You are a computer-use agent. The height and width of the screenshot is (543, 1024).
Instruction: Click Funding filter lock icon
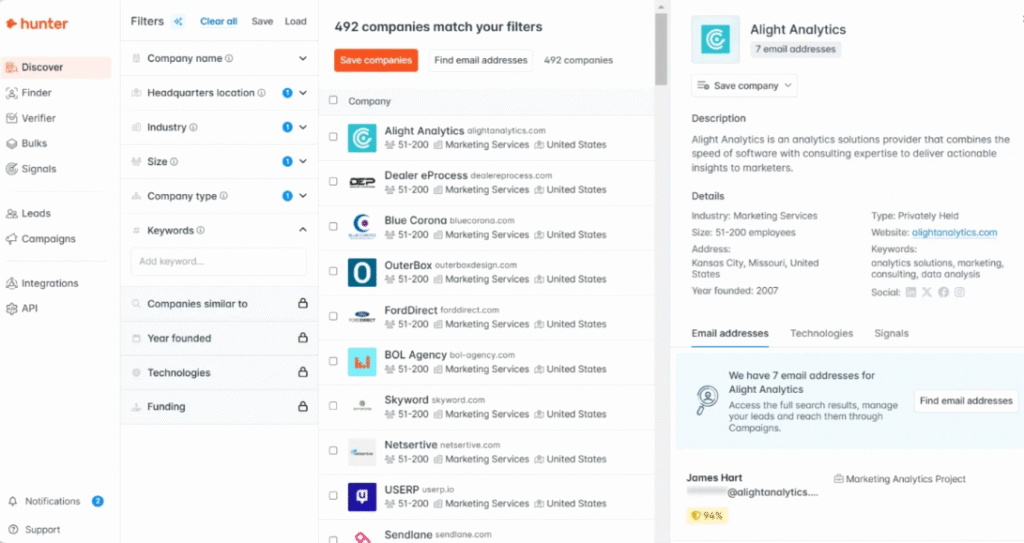click(x=303, y=406)
